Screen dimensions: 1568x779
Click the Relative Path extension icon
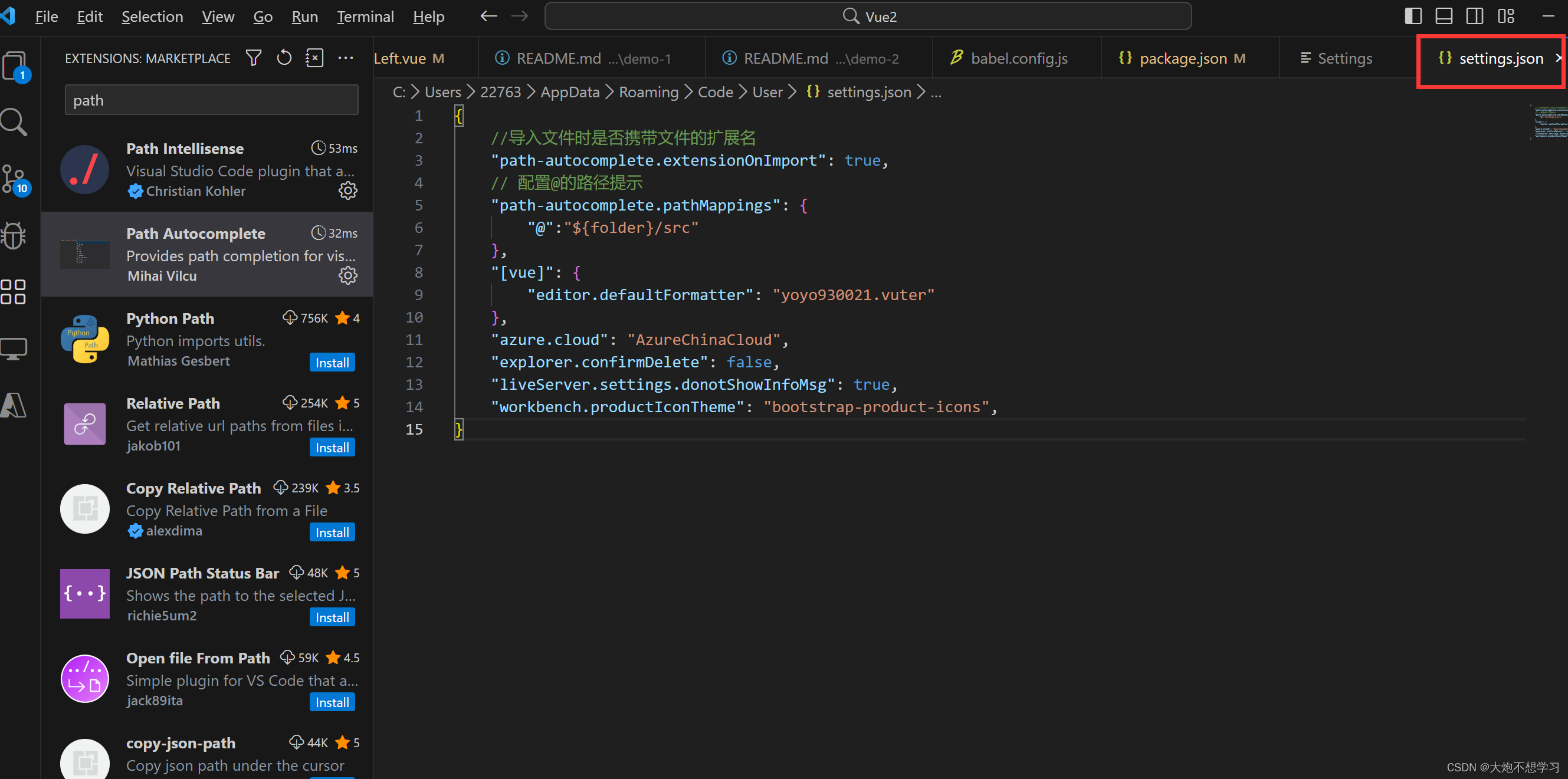click(84, 423)
